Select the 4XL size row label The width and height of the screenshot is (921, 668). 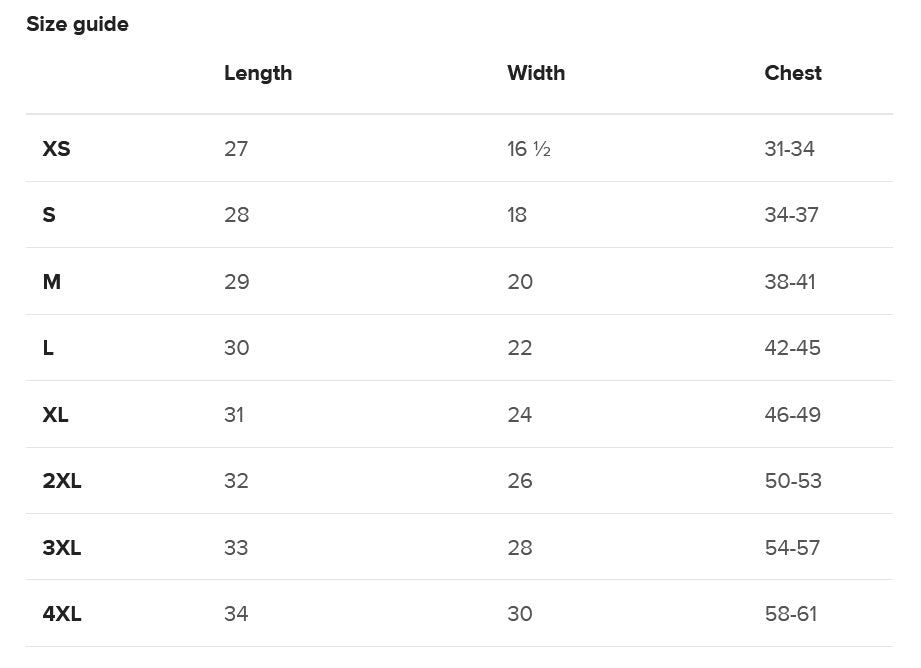click(62, 614)
